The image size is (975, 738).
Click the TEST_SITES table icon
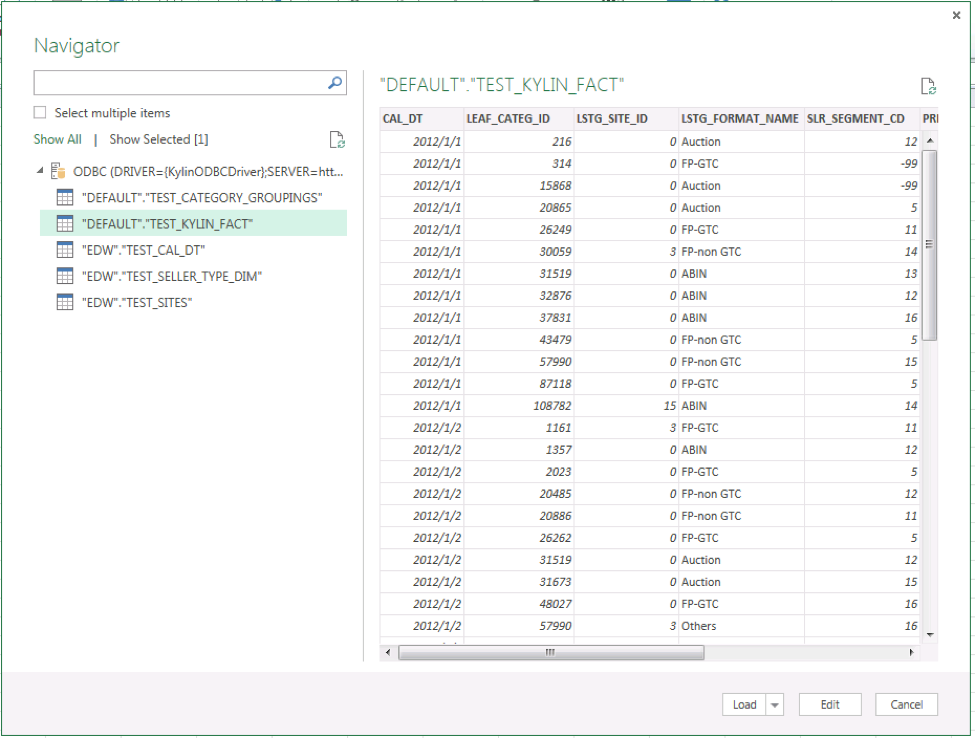(x=65, y=302)
